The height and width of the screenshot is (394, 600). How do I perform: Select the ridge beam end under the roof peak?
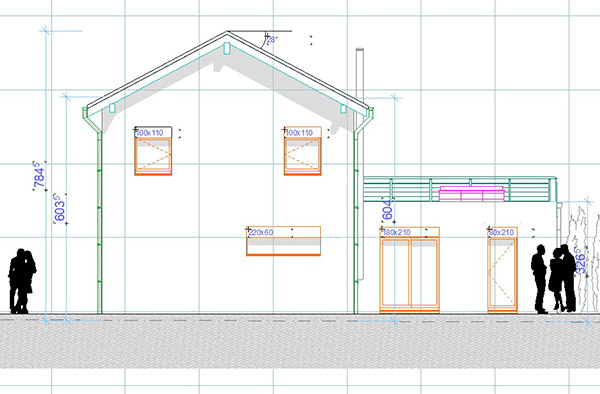[x=227, y=49]
